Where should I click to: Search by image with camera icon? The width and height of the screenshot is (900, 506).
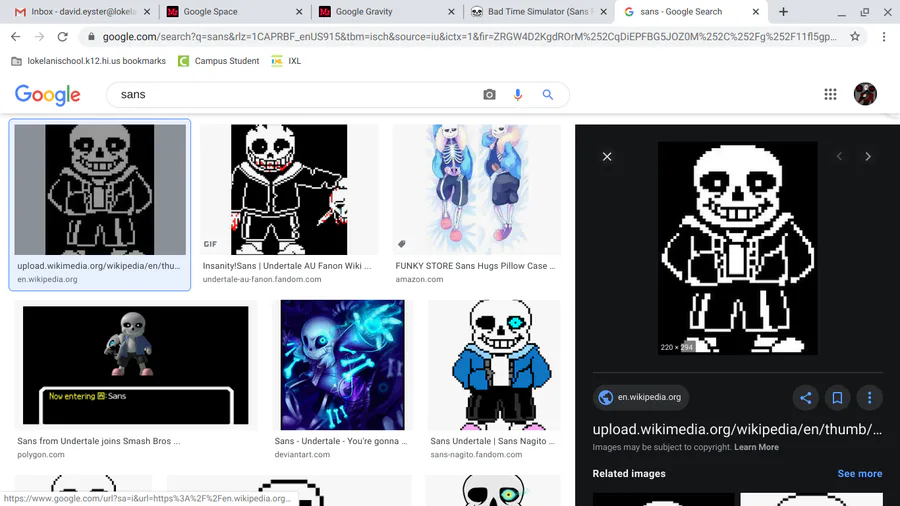(x=489, y=95)
